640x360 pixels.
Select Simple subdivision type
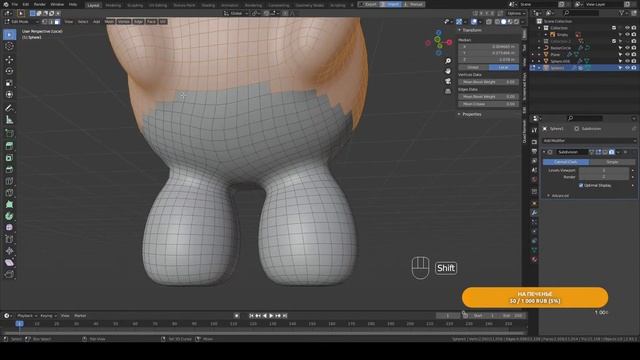pos(612,162)
